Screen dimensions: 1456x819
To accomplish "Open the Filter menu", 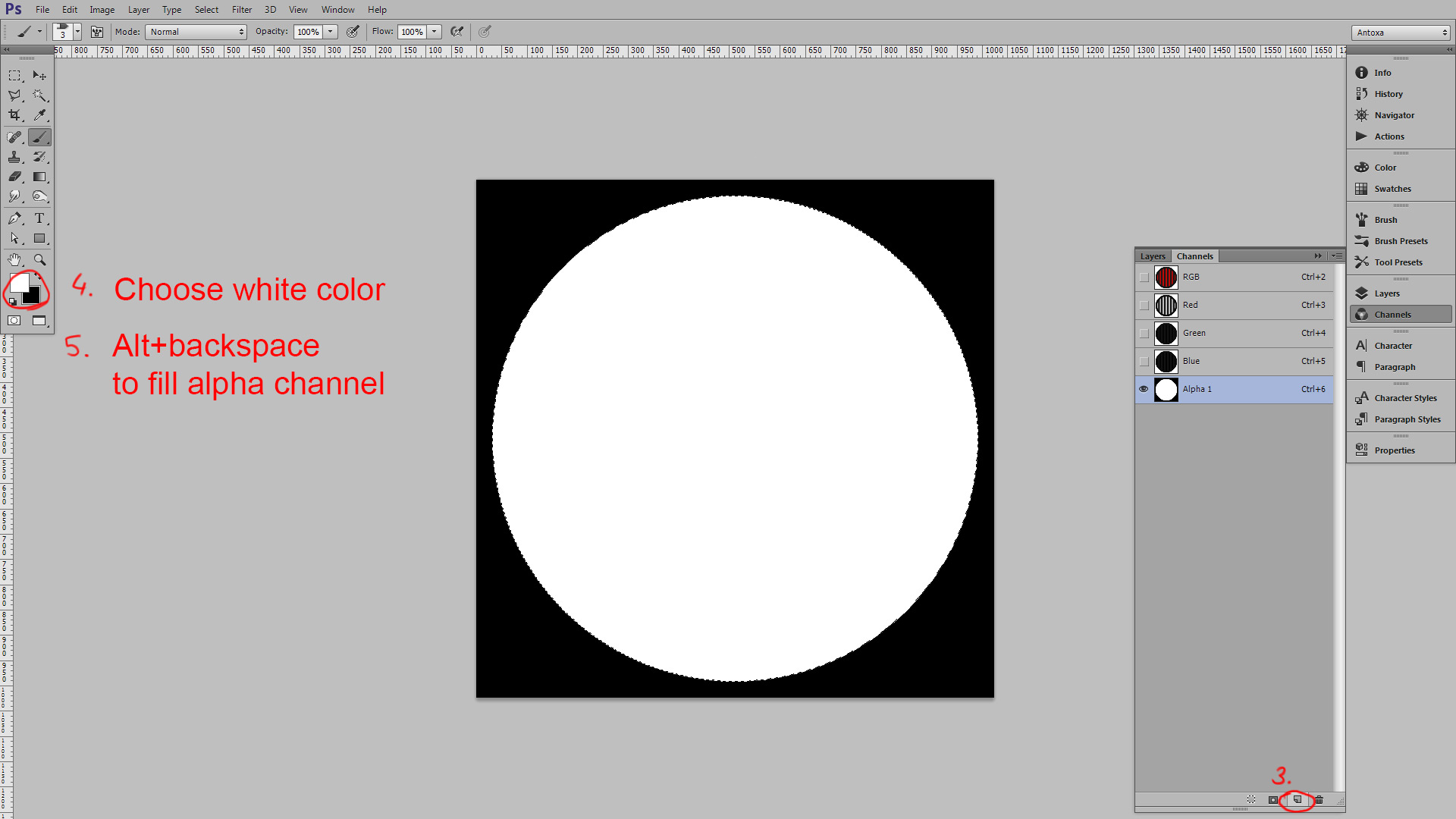I will click(x=242, y=10).
